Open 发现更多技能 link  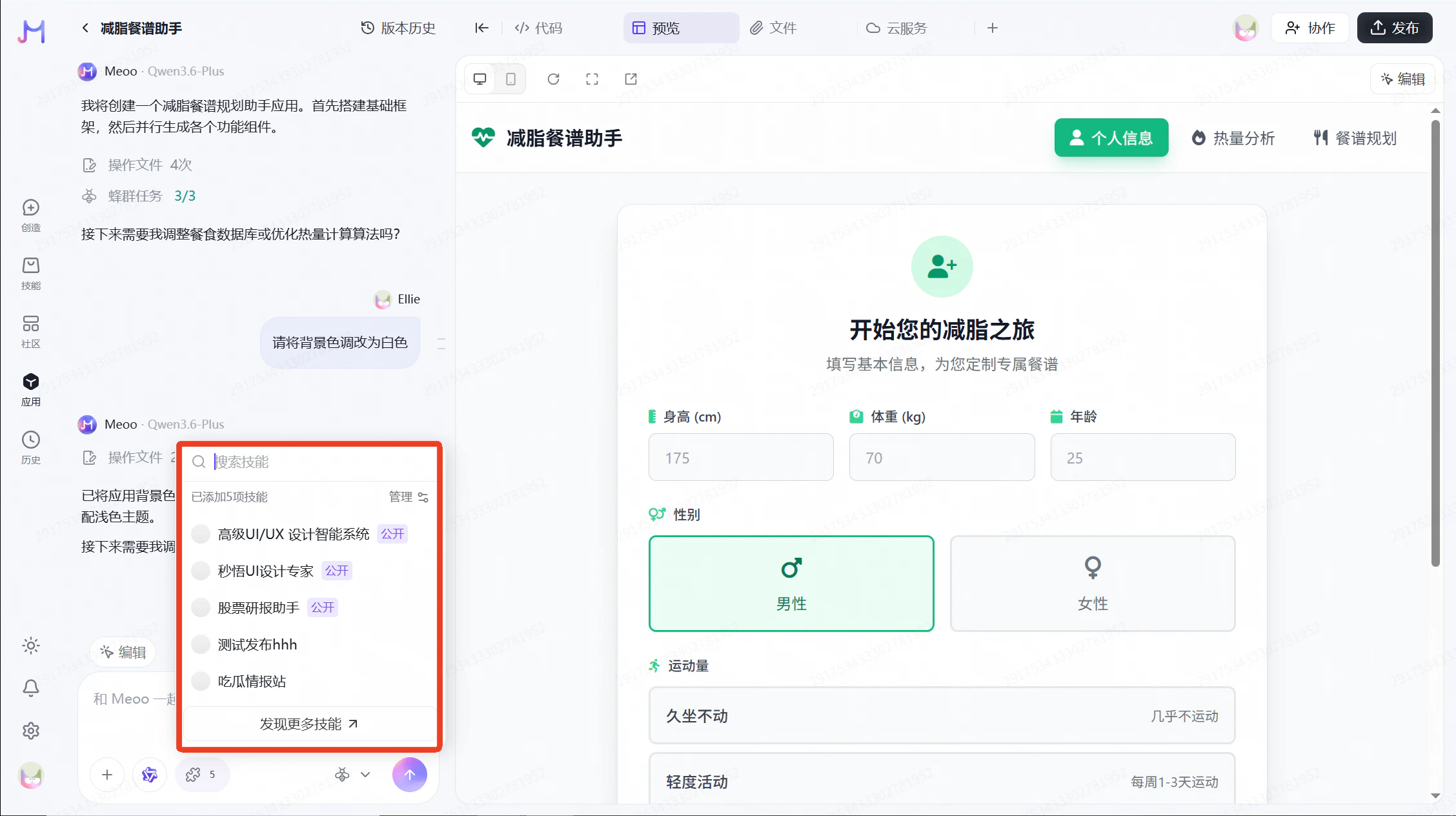(x=309, y=724)
